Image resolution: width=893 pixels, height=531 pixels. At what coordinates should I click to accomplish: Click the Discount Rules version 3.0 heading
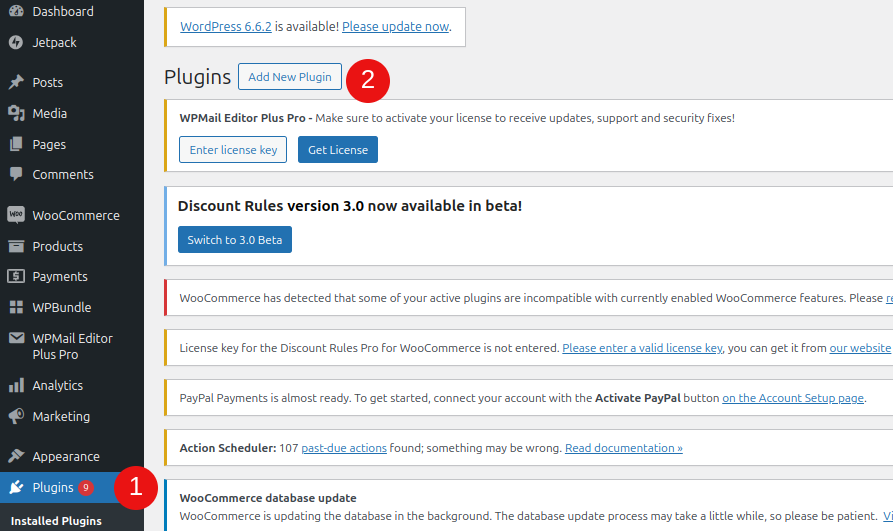coord(350,206)
